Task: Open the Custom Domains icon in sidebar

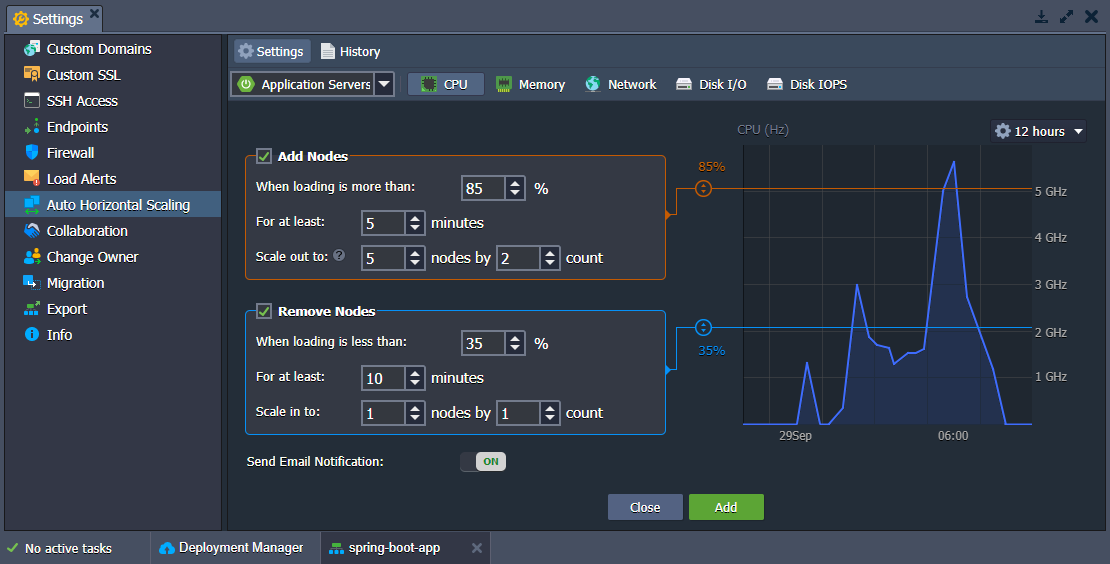Action: (x=31, y=49)
